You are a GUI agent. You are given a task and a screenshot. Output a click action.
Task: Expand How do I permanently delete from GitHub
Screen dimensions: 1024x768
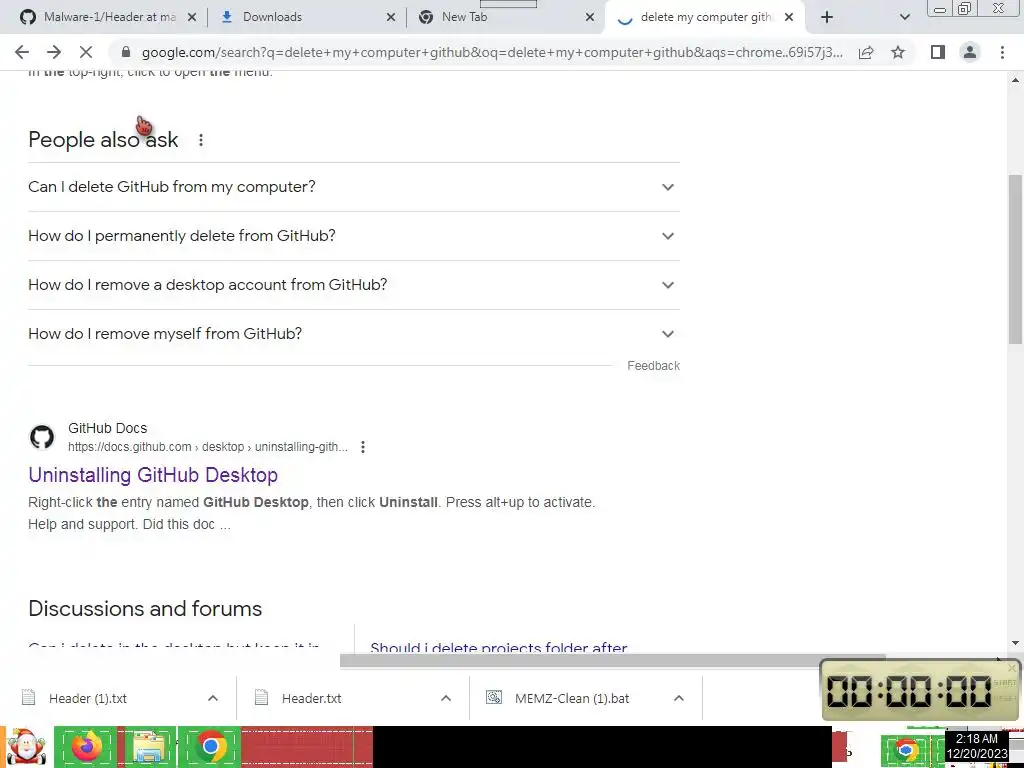click(x=354, y=236)
